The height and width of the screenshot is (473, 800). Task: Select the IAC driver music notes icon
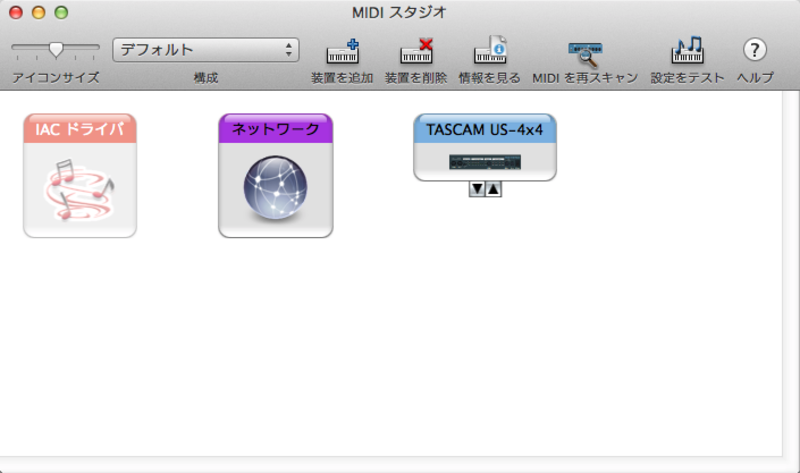tap(80, 189)
